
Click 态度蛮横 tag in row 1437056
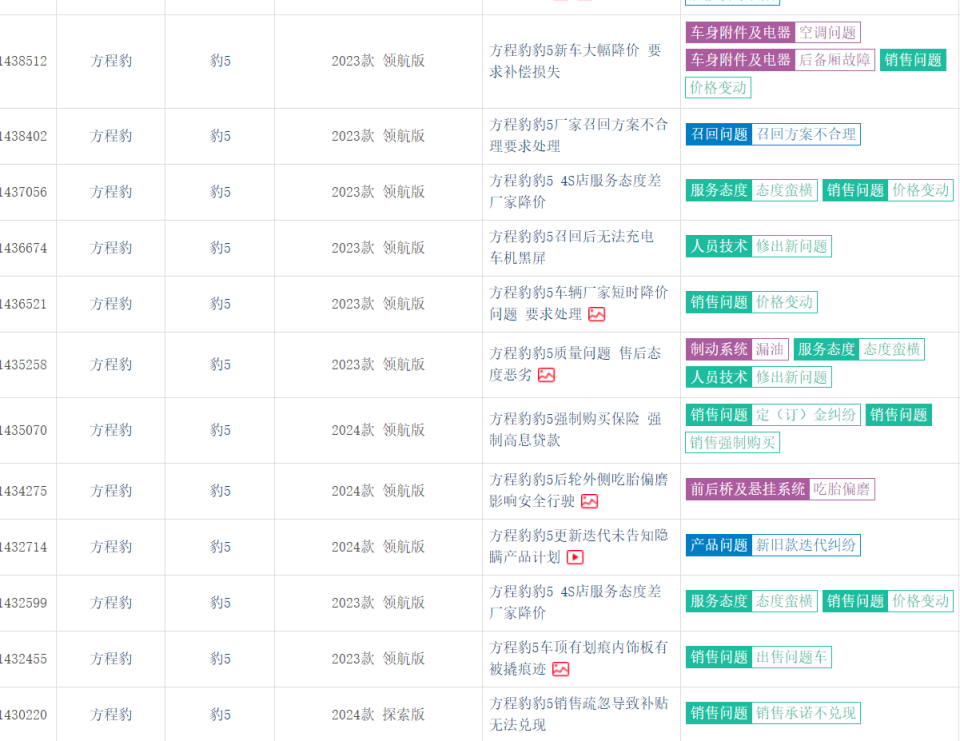tap(784, 190)
